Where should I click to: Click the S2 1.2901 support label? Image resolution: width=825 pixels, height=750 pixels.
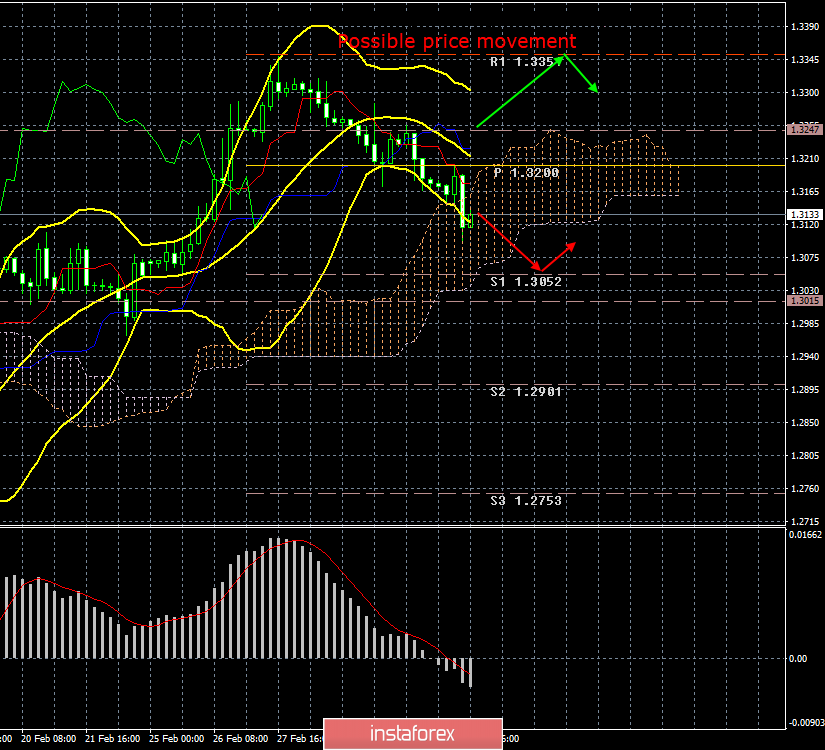pos(526,392)
